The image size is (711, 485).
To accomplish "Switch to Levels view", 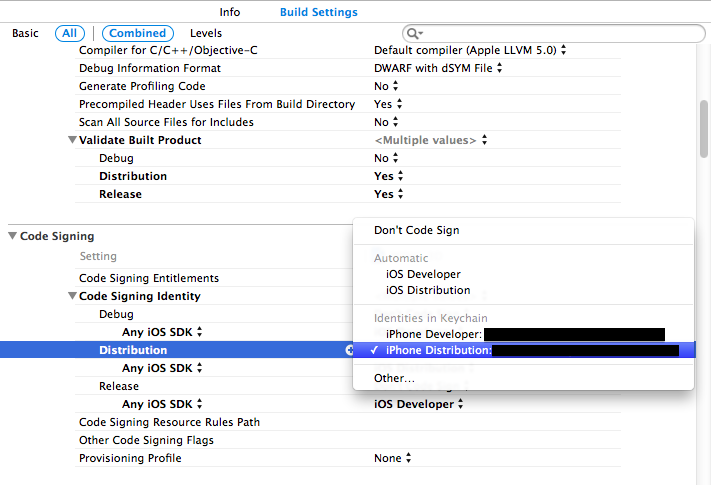I will click(206, 33).
